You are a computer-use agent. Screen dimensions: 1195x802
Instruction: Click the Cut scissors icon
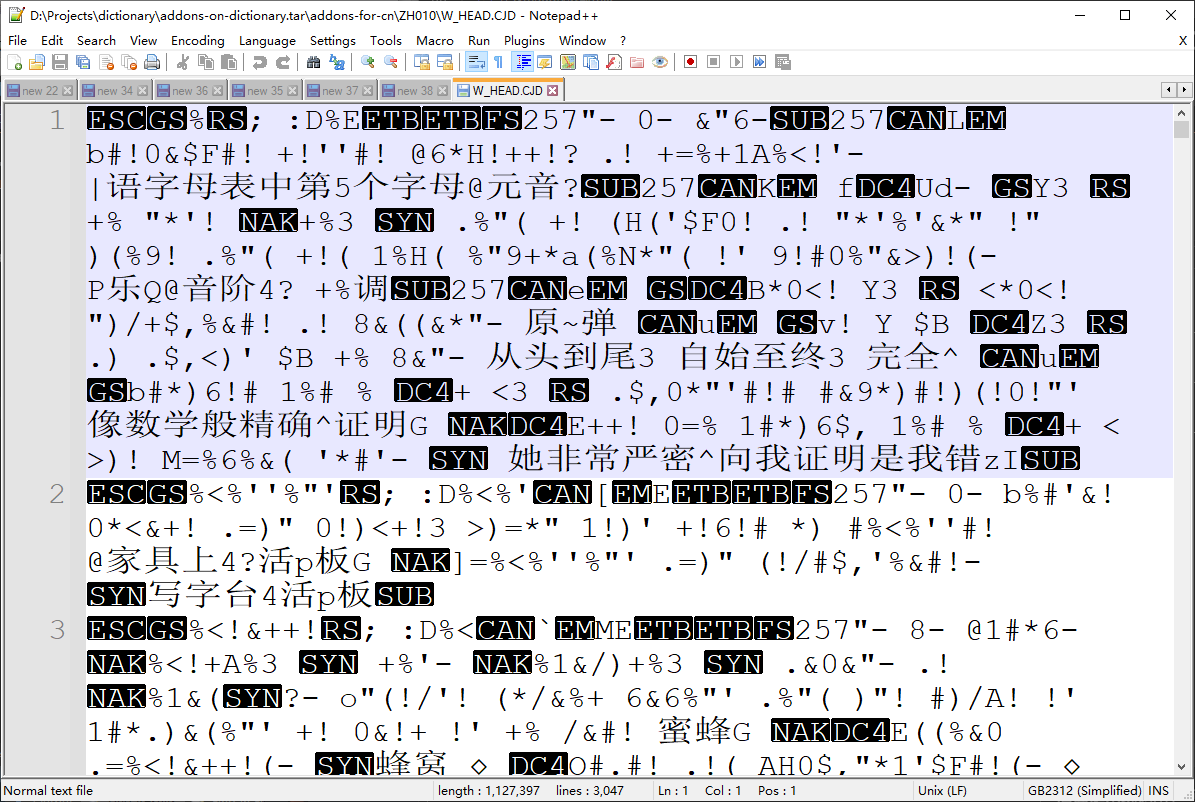[x=183, y=62]
